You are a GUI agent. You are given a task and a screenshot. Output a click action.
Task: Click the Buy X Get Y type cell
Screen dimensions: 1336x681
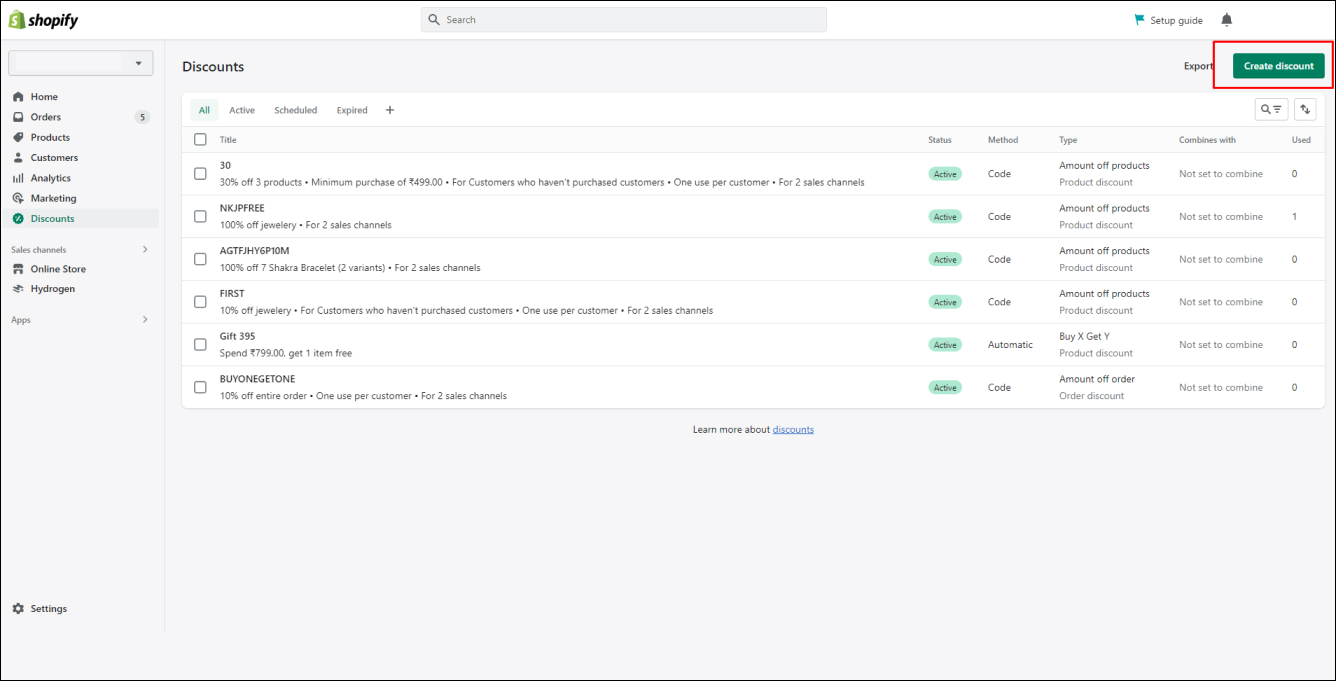pyautogui.click(x=1084, y=337)
